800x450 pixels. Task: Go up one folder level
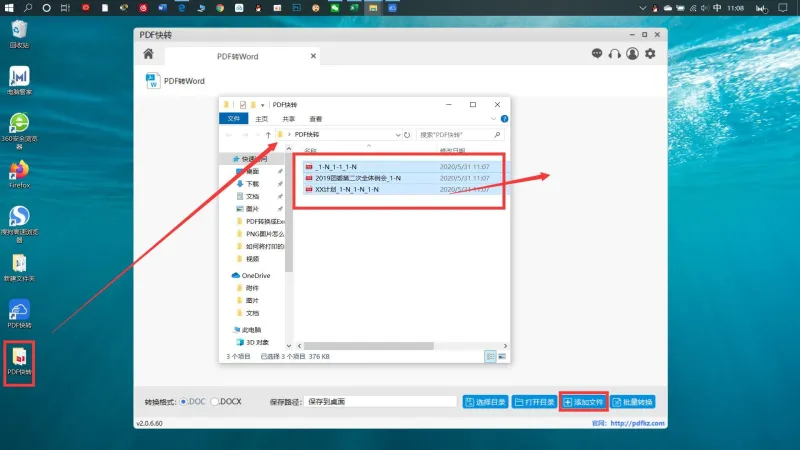(268, 135)
